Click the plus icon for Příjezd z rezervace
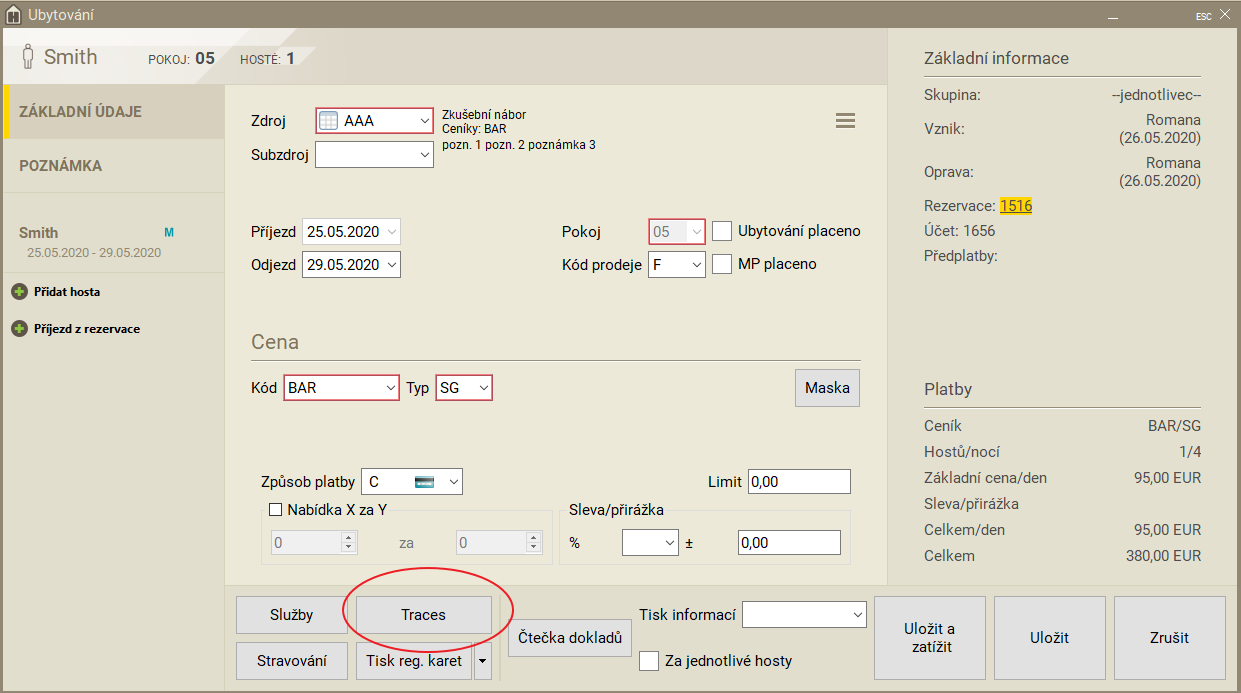 pyautogui.click(x=19, y=329)
